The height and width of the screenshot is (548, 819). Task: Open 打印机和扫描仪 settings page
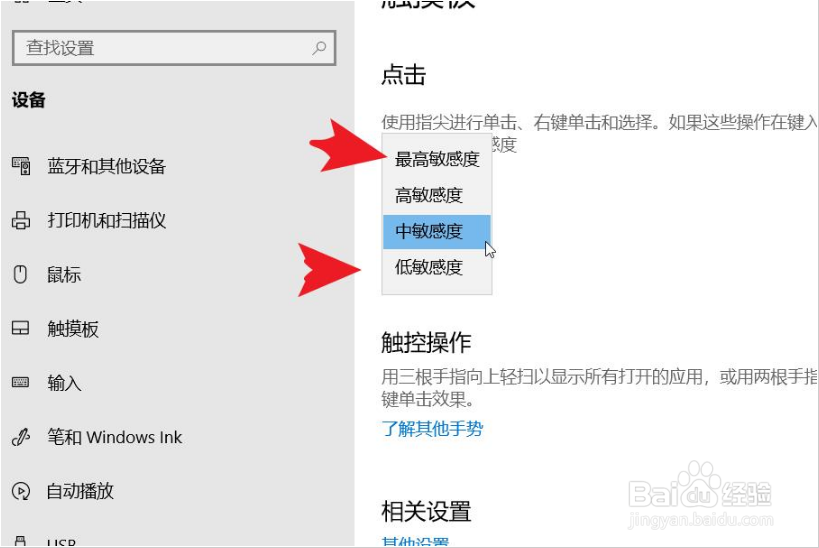[107, 220]
